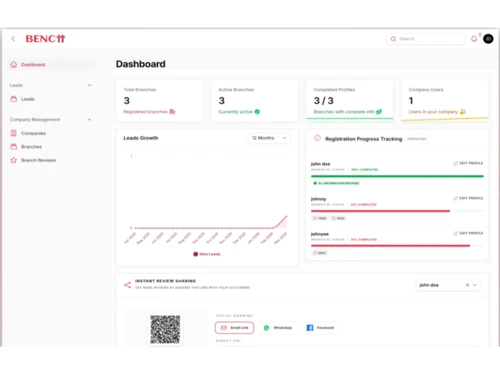
Task: Click the Instant Review Sharing heading
Action: pos(165,281)
